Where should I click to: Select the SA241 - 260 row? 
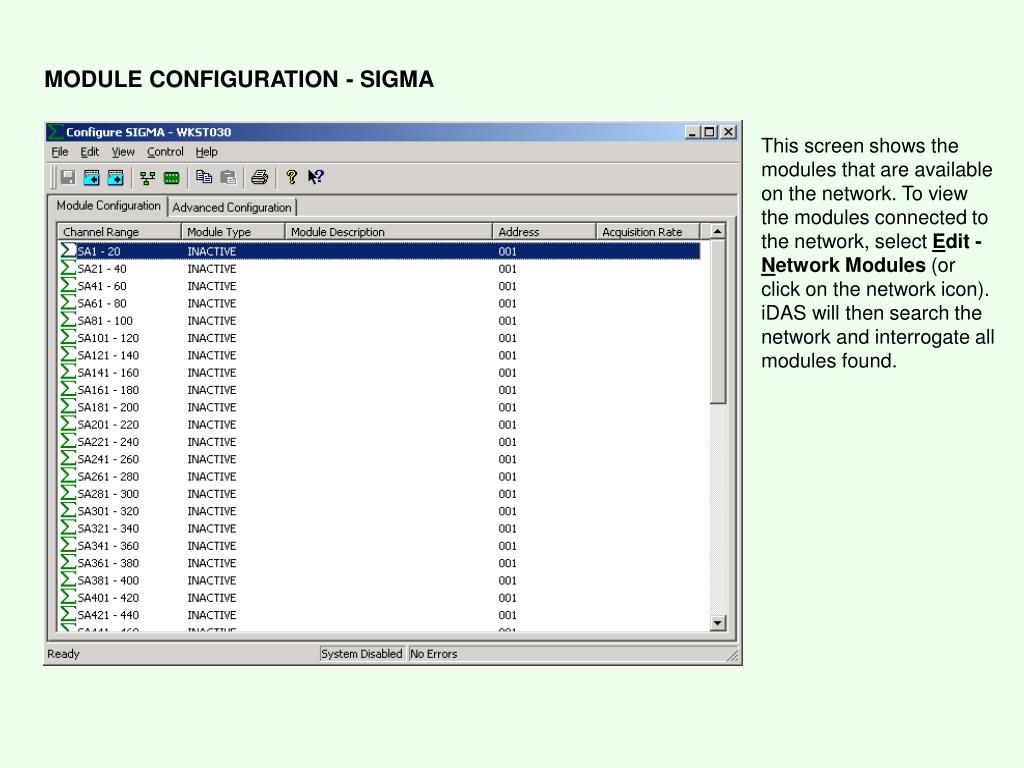[379, 459]
